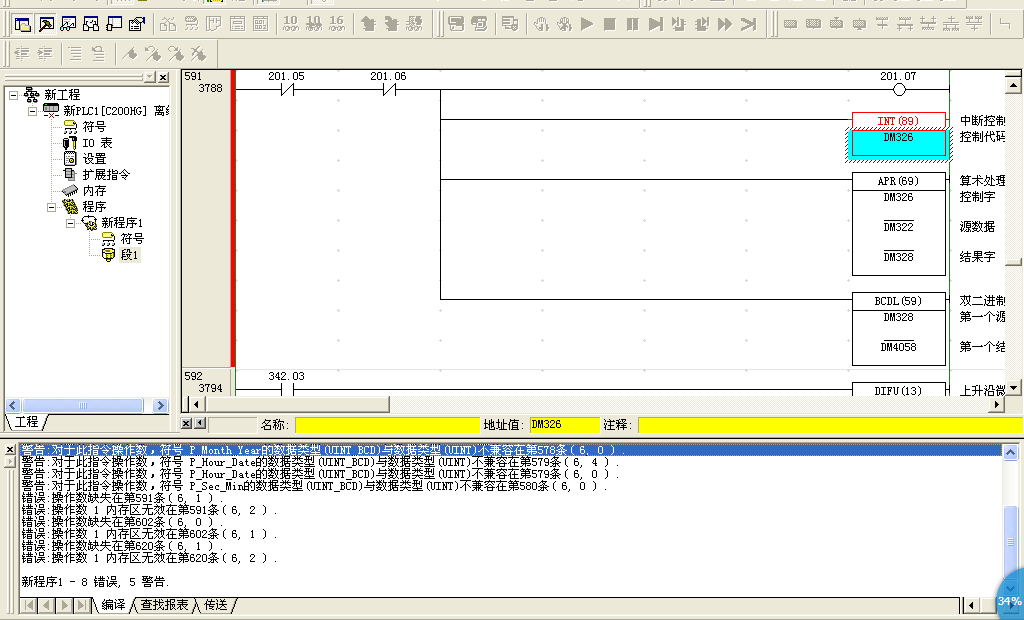Select 段1 section in project tree
The image size is (1024, 620).
(129, 255)
